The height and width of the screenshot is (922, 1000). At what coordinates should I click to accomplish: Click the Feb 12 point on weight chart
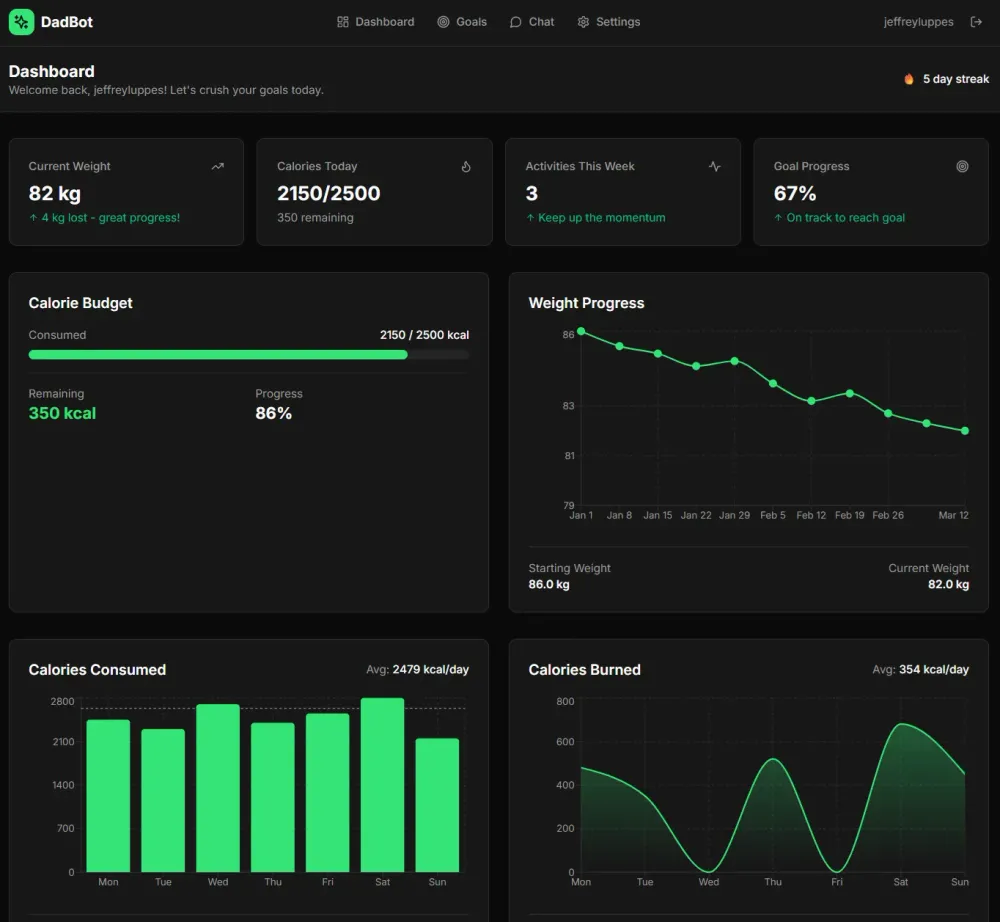(x=811, y=401)
